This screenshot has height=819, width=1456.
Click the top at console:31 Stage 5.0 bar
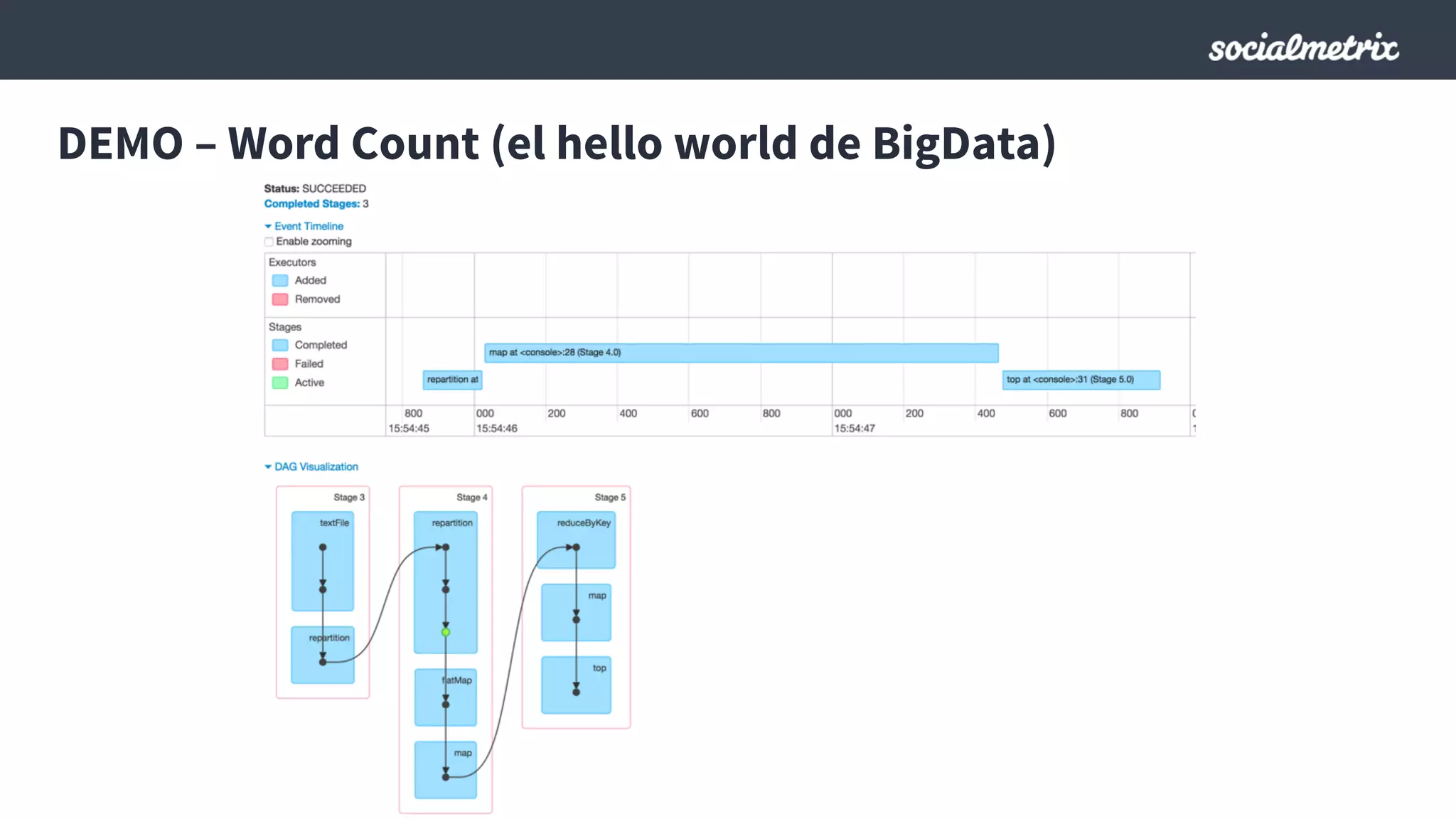(x=1081, y=380)
